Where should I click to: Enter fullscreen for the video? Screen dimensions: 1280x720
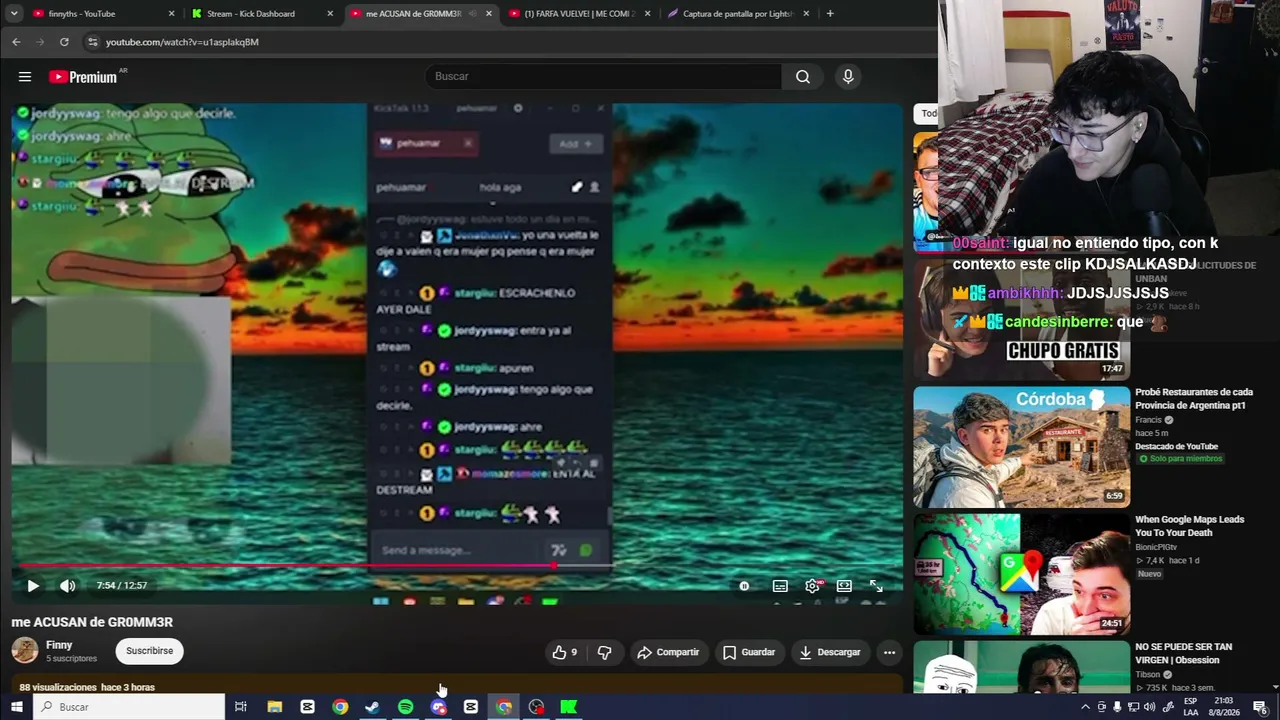(876, 586)
